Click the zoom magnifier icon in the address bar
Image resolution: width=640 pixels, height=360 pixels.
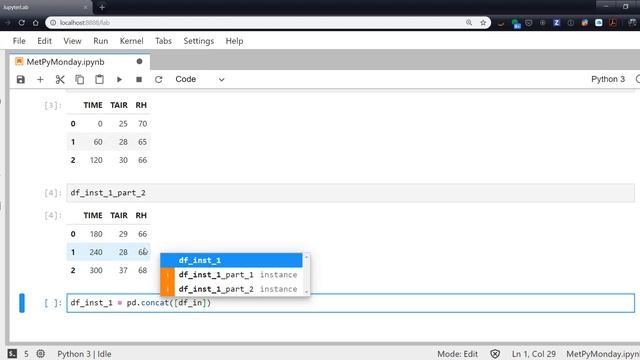coord(469,23)
